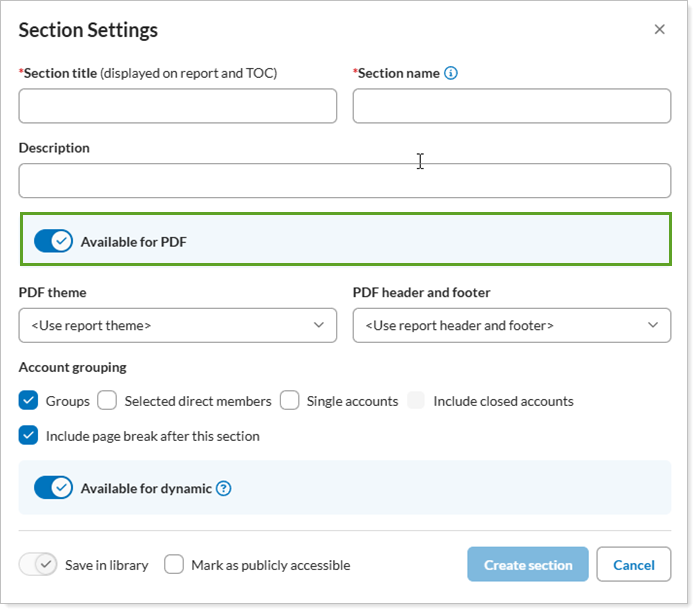
Task: Focus the Section name input field
Action: coord(512,106)
